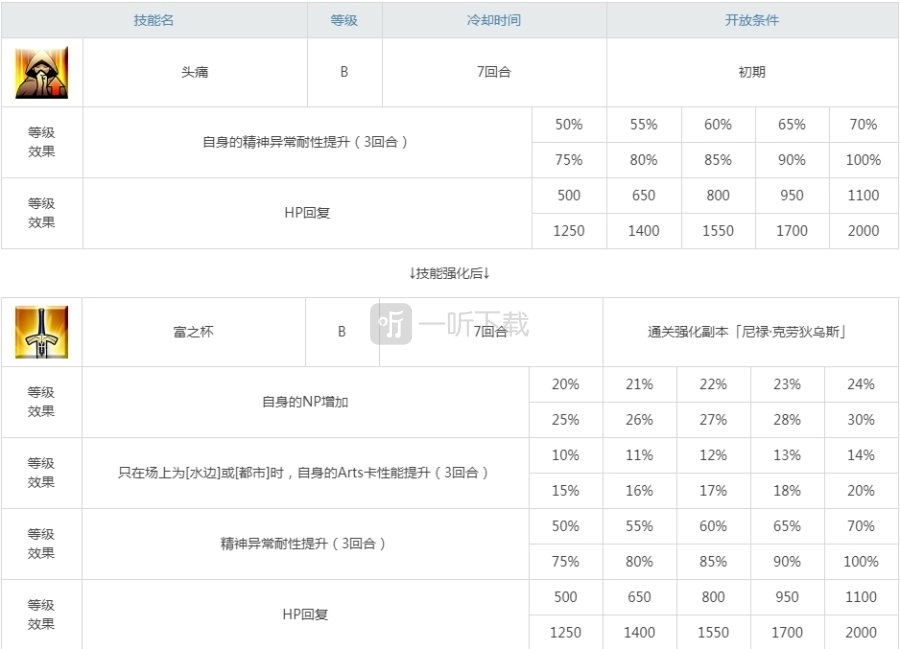Click the 一听下载 watermark text
Image resolution: width=900 pixels, height=649 pixels.
click(x=474, y=324)
